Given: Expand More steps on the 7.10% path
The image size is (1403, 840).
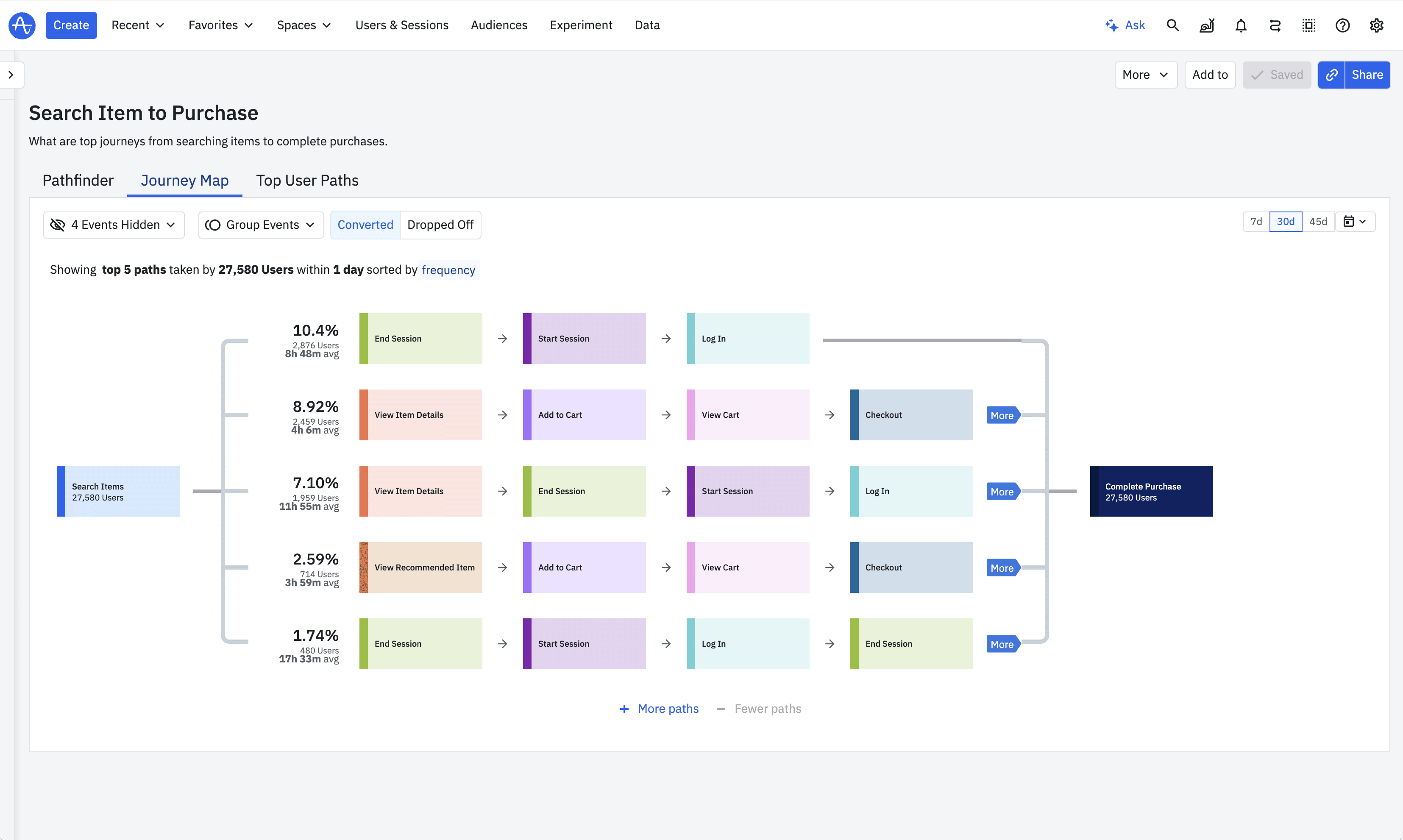Looking at the screenshot, I should click(x=1003, y=492).
